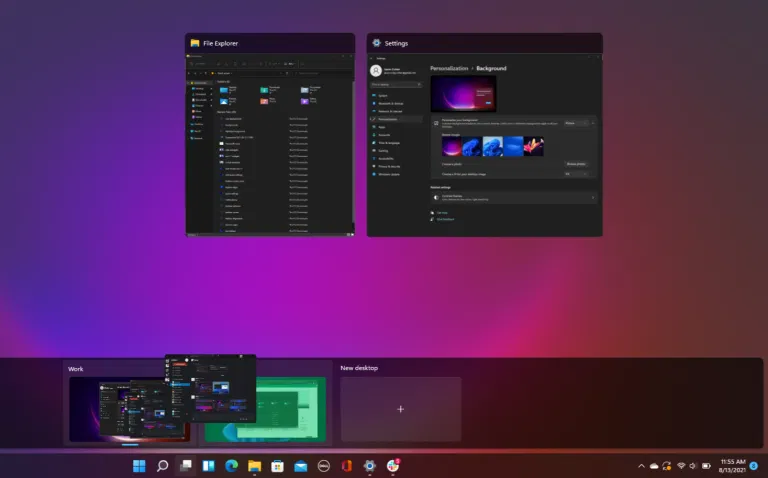This screenshot has height=478, width=768.
Task: Click the Work desktop name label
Action: click(75, 369)
